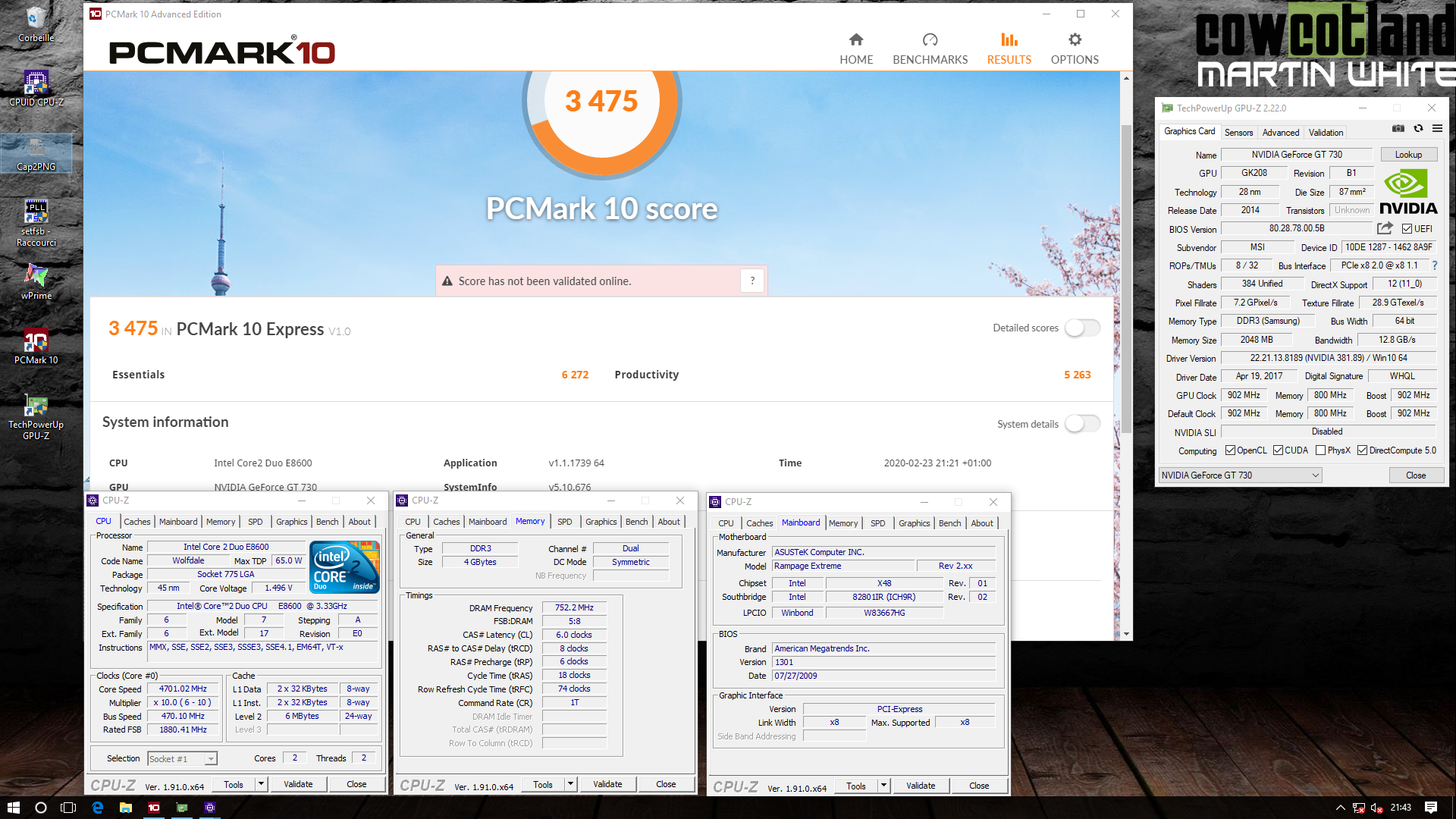The image size is (1456, 819).
Task: Show hidden tray icons chevron
Action: 1340,808
